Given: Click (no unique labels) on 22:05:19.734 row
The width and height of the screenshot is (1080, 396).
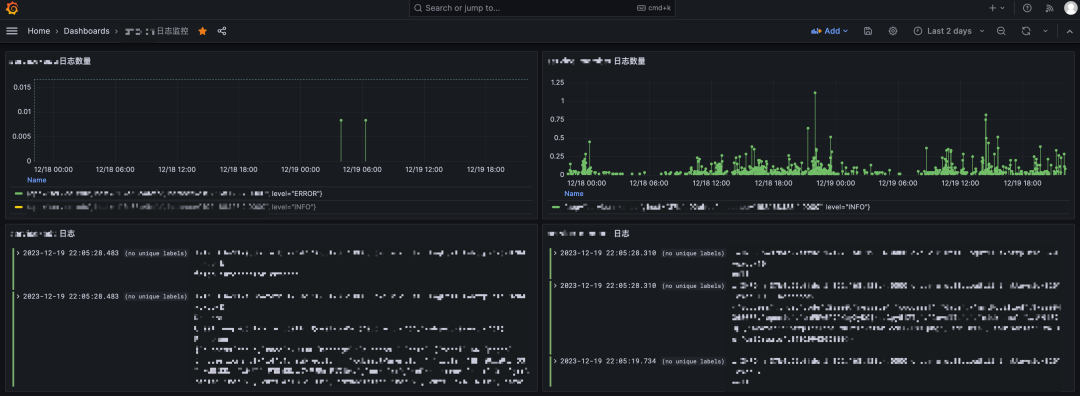Looking at the screenshot, I should (693, 361).
